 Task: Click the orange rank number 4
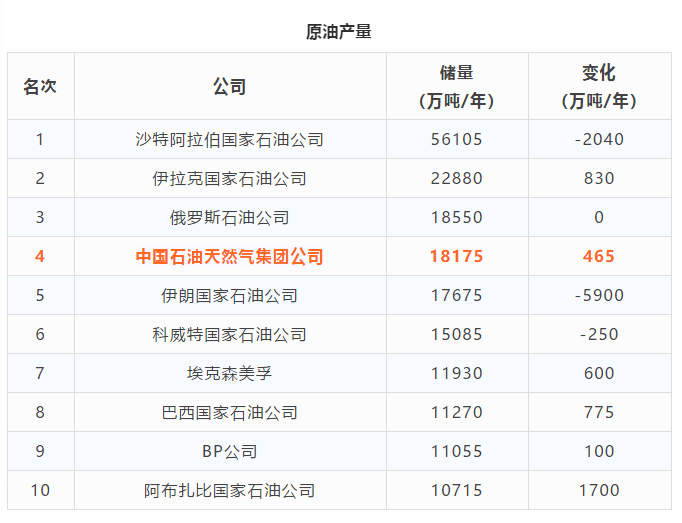tap(40, 257)
